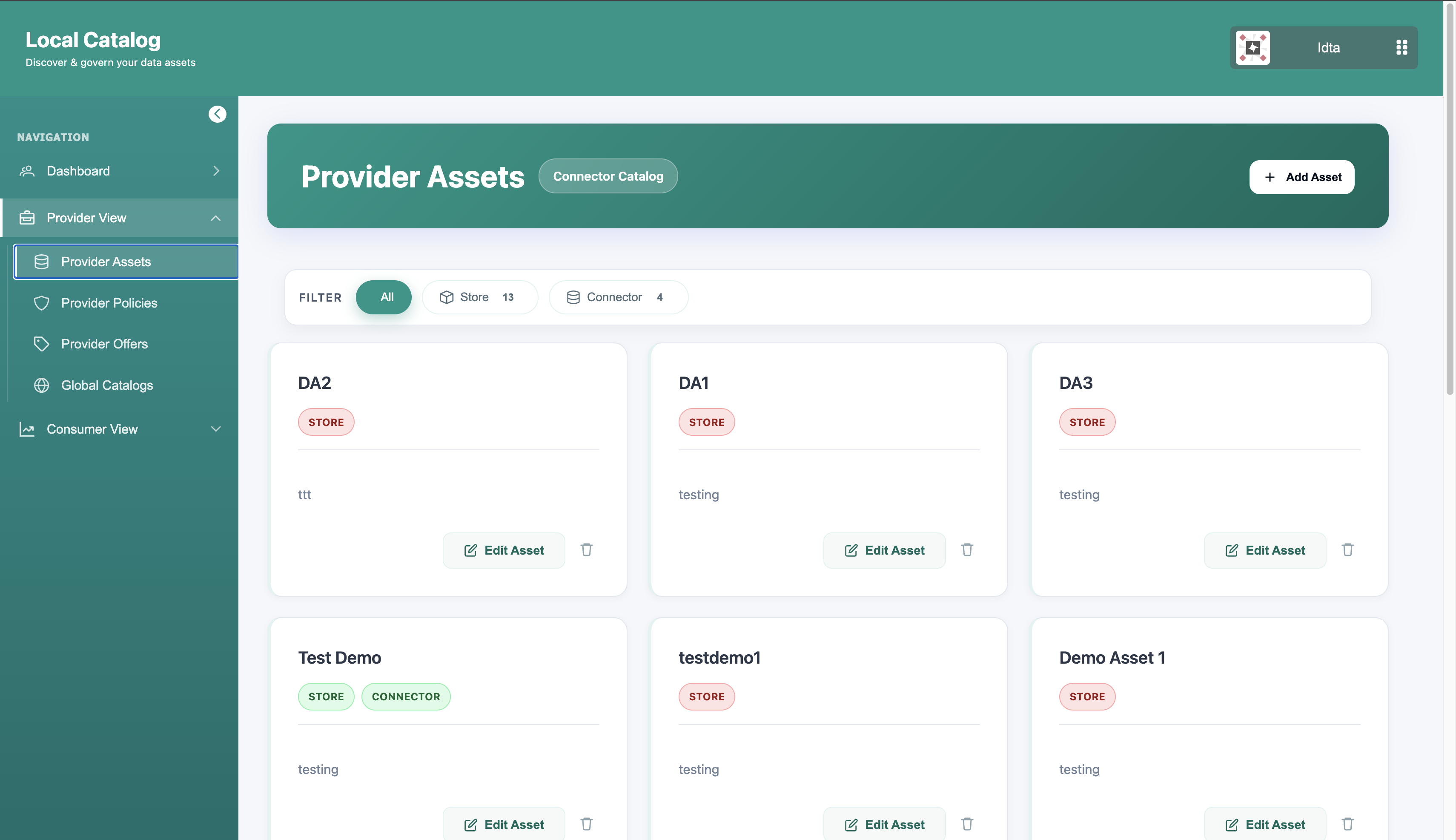Viewport: 1456px width, 840px height.
Task: Expand the Consumer View chevron
Action: click(216, 429)
